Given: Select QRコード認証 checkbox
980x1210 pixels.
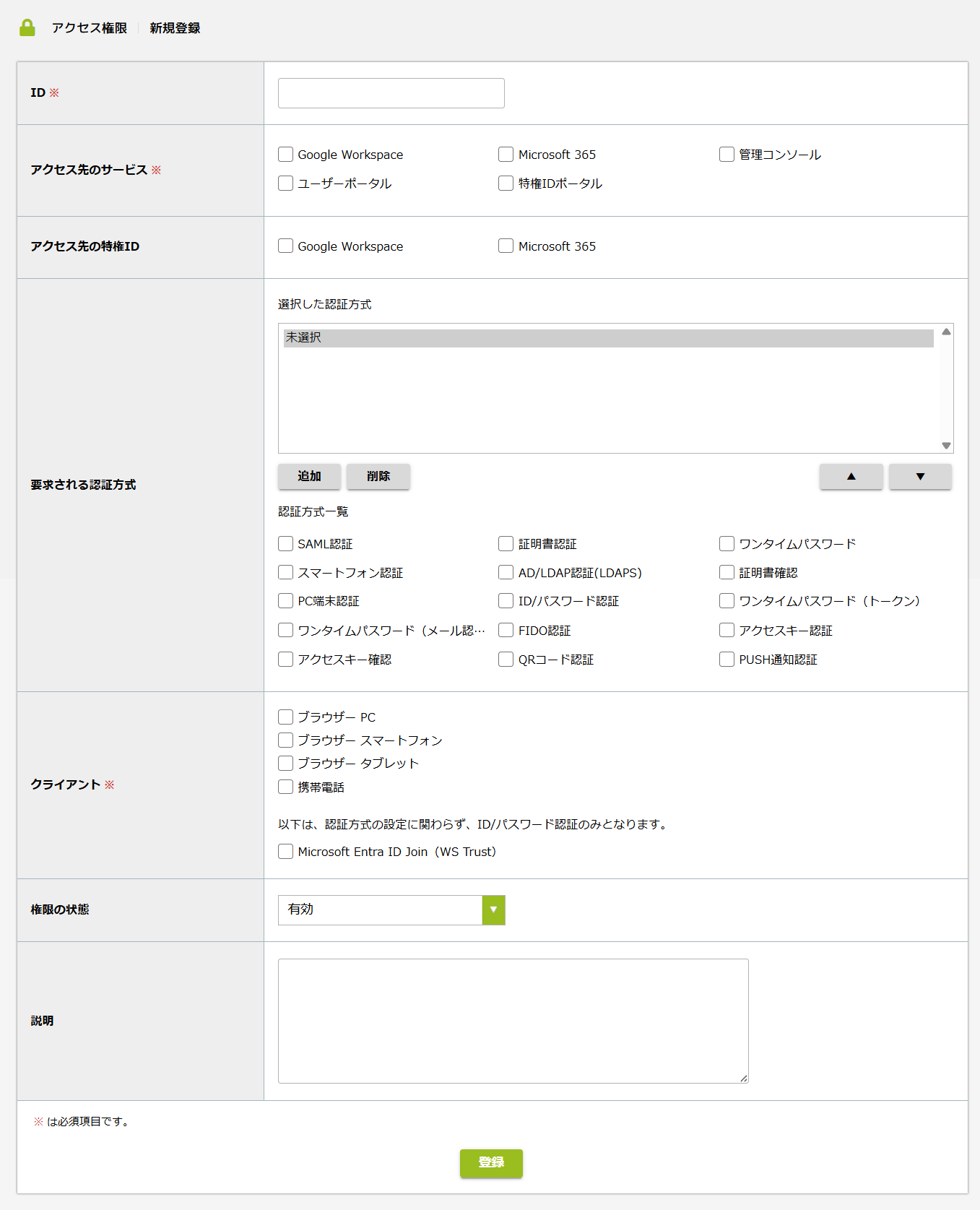Looking at the screenshot, I should click(x=506, y=660).
